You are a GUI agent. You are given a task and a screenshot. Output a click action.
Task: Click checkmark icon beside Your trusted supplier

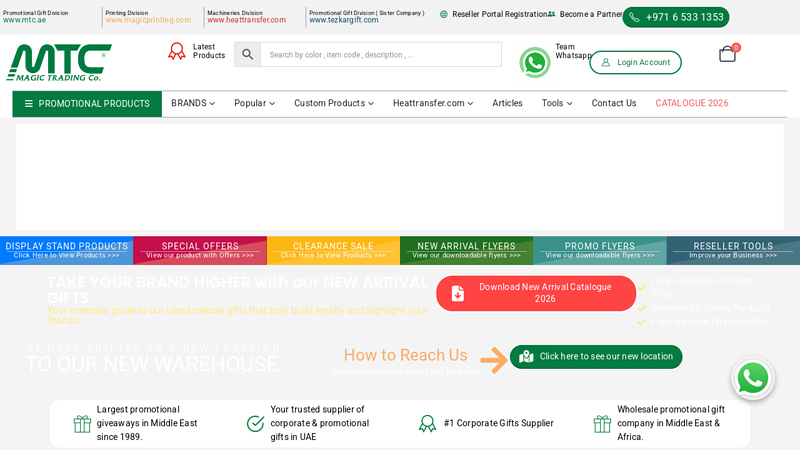click(x=255, y=423)
